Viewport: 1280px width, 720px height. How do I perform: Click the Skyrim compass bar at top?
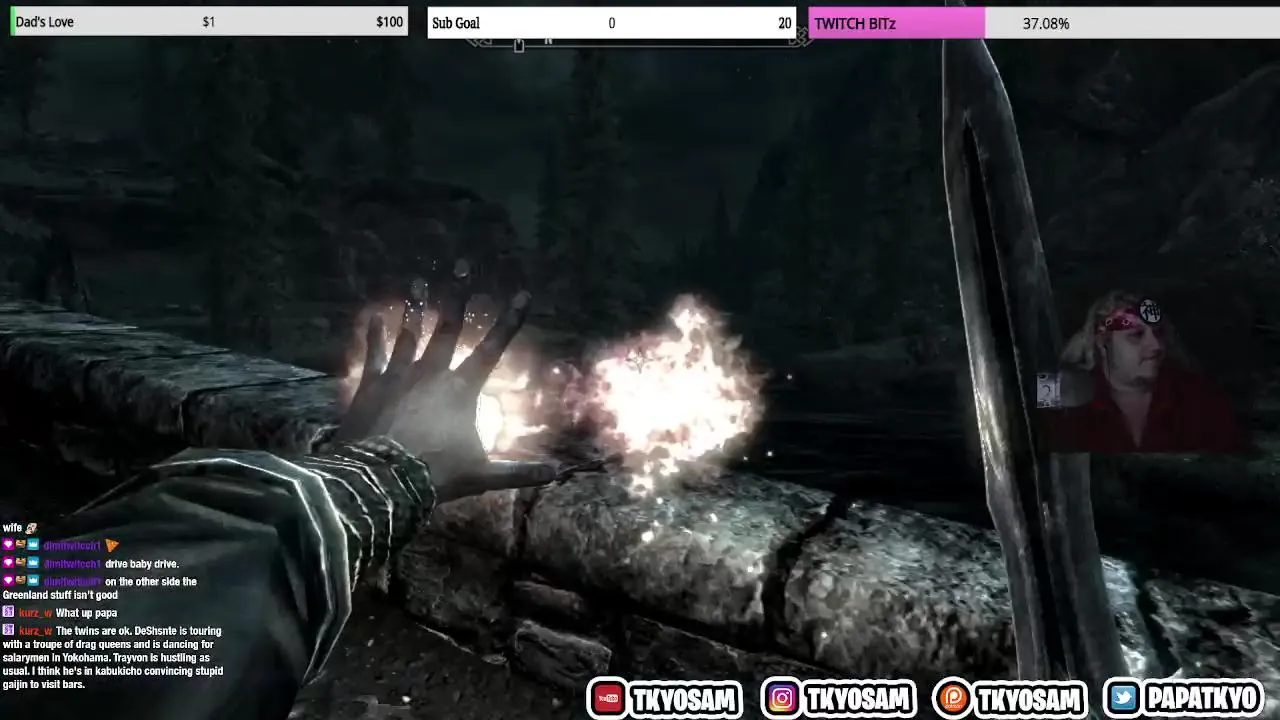640,42
